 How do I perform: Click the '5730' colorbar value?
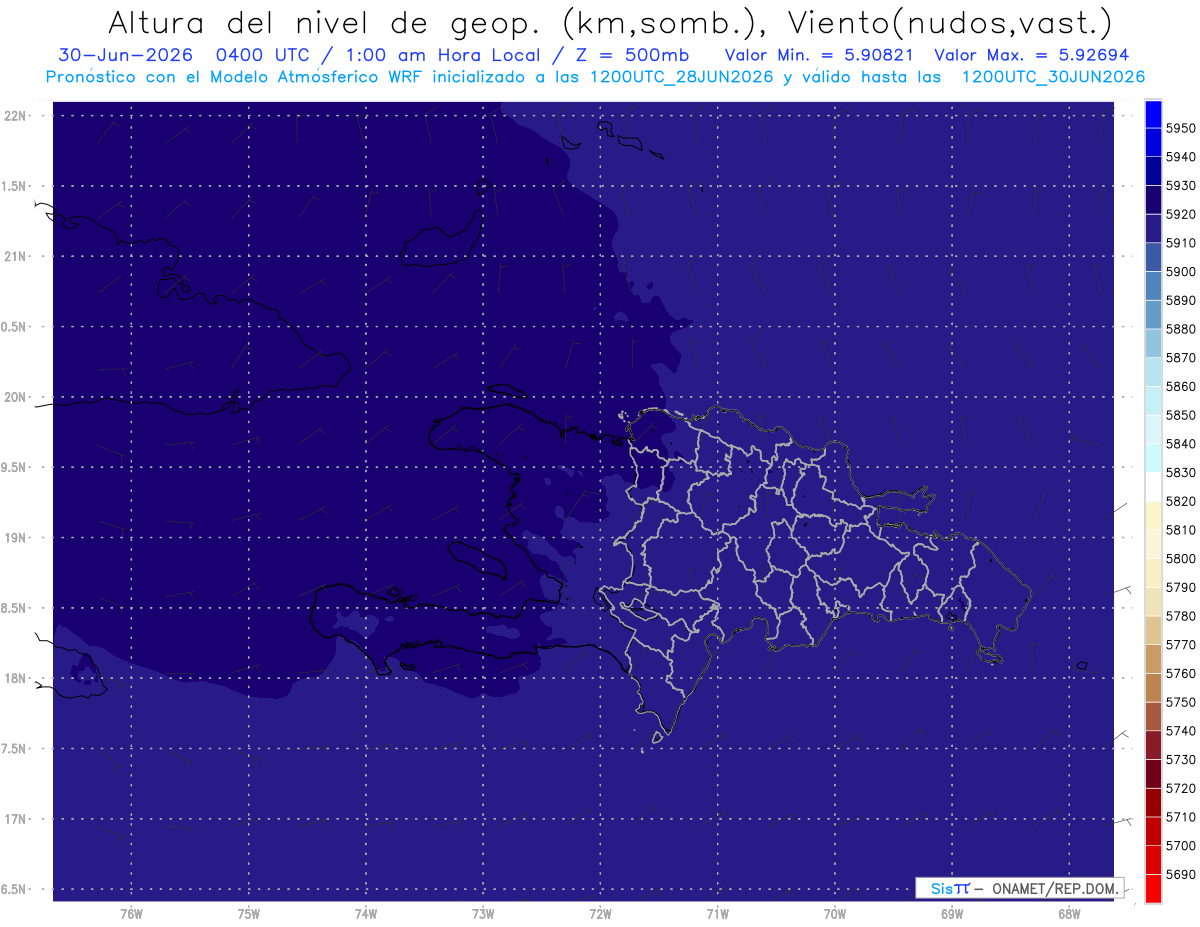1181,759
